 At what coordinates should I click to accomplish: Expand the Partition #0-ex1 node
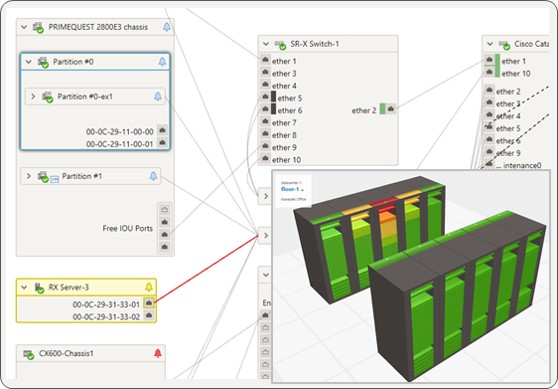pos(33,96)
